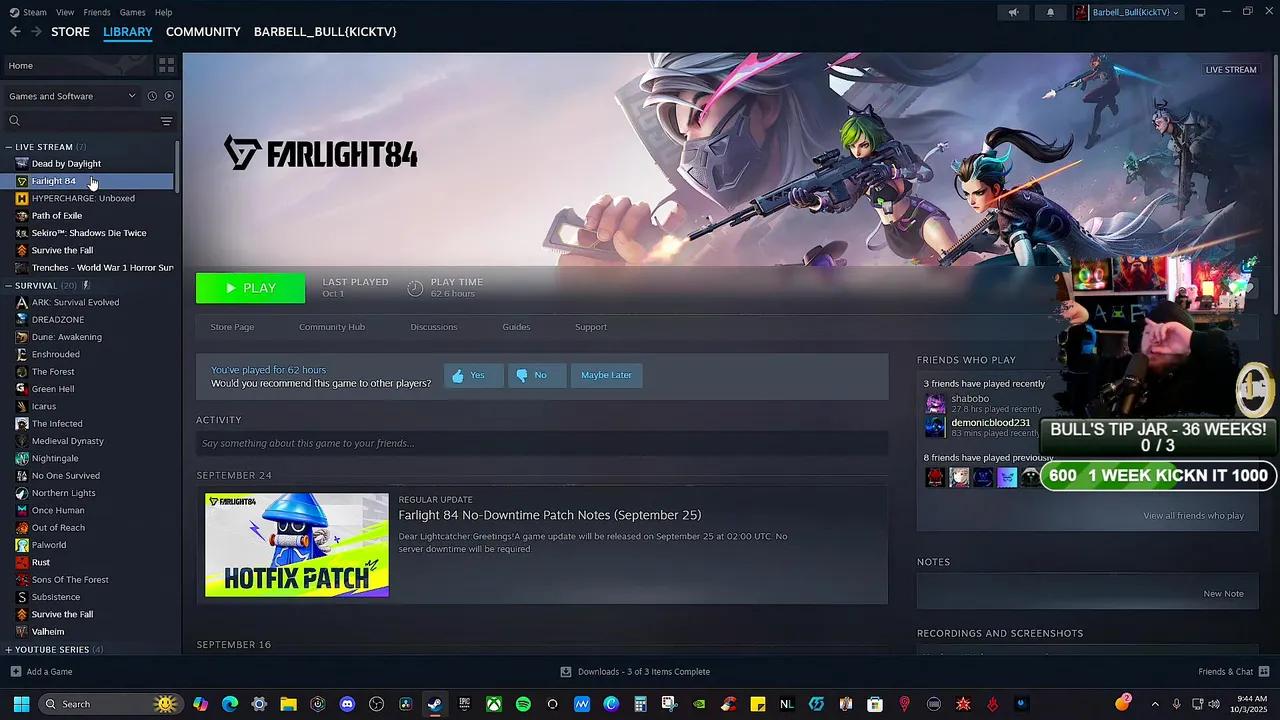This screenshot has height=720, width=1280.
Task: Open Farlight 84 No-Downtime Patch Notes headline
Action: 550,515
